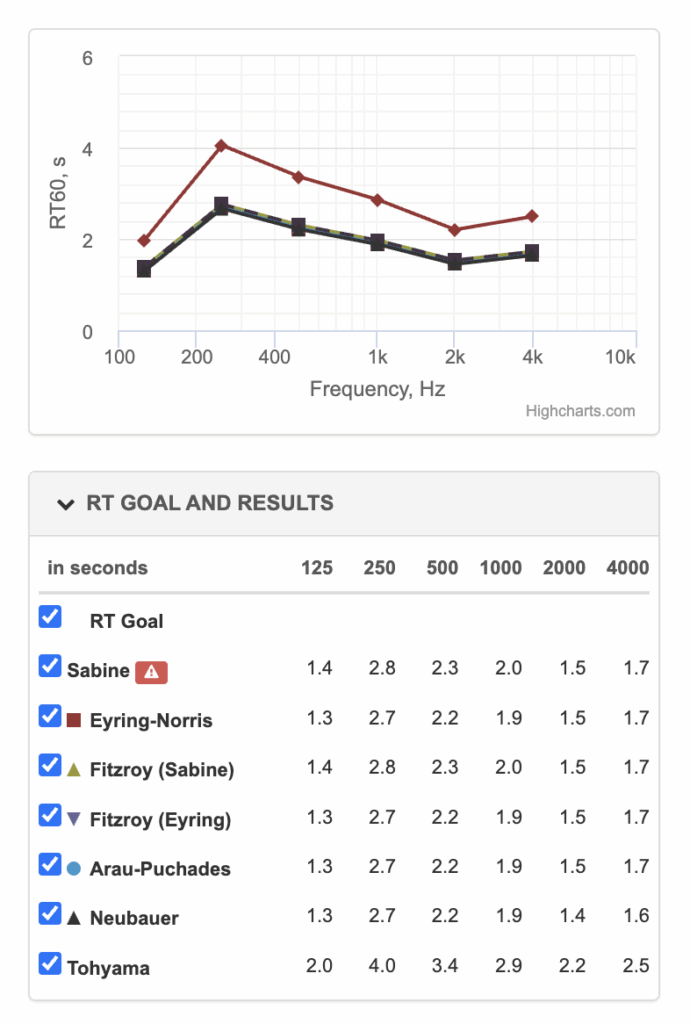
Task: Toggle the Eyring-Norris checkbox
Action: pyautogui.click(x=50, y=716)
